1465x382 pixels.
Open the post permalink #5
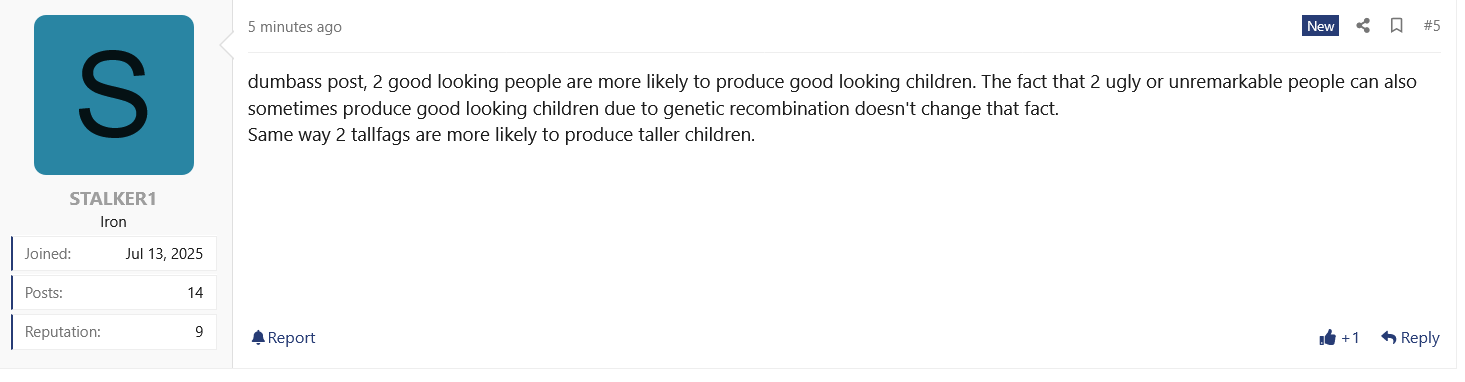(x=1431, y=26)
